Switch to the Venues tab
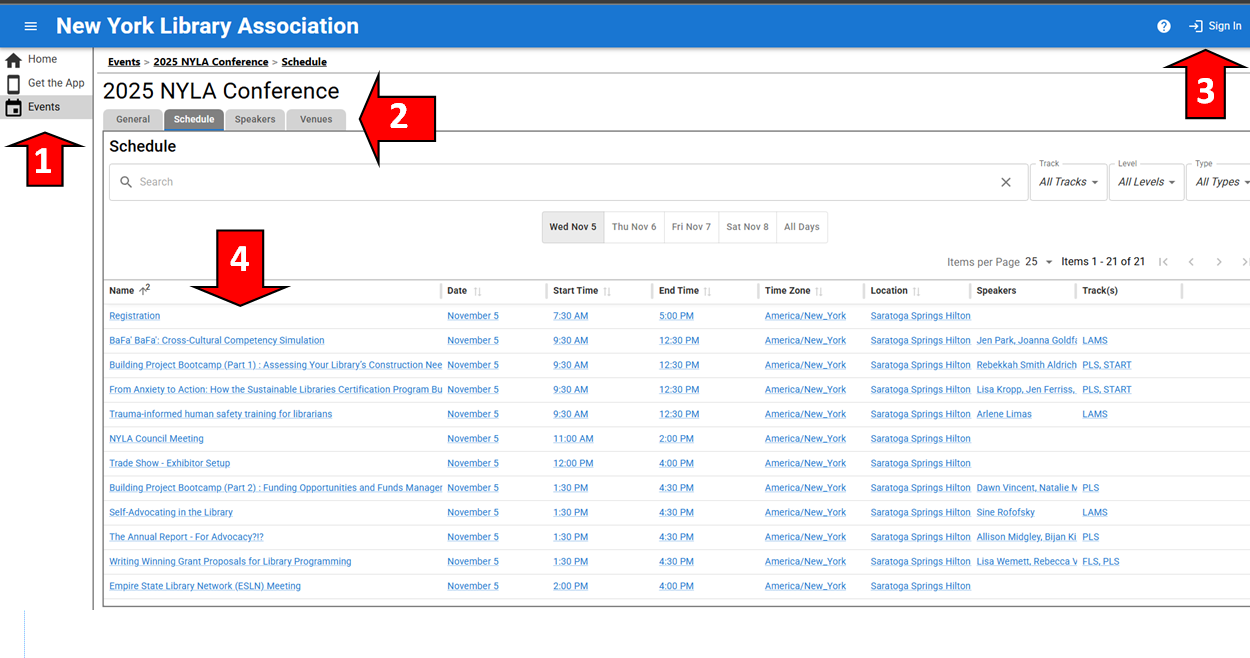This screenshot has width=1250, height=658. pyautogui.click(x=316, y=120)
